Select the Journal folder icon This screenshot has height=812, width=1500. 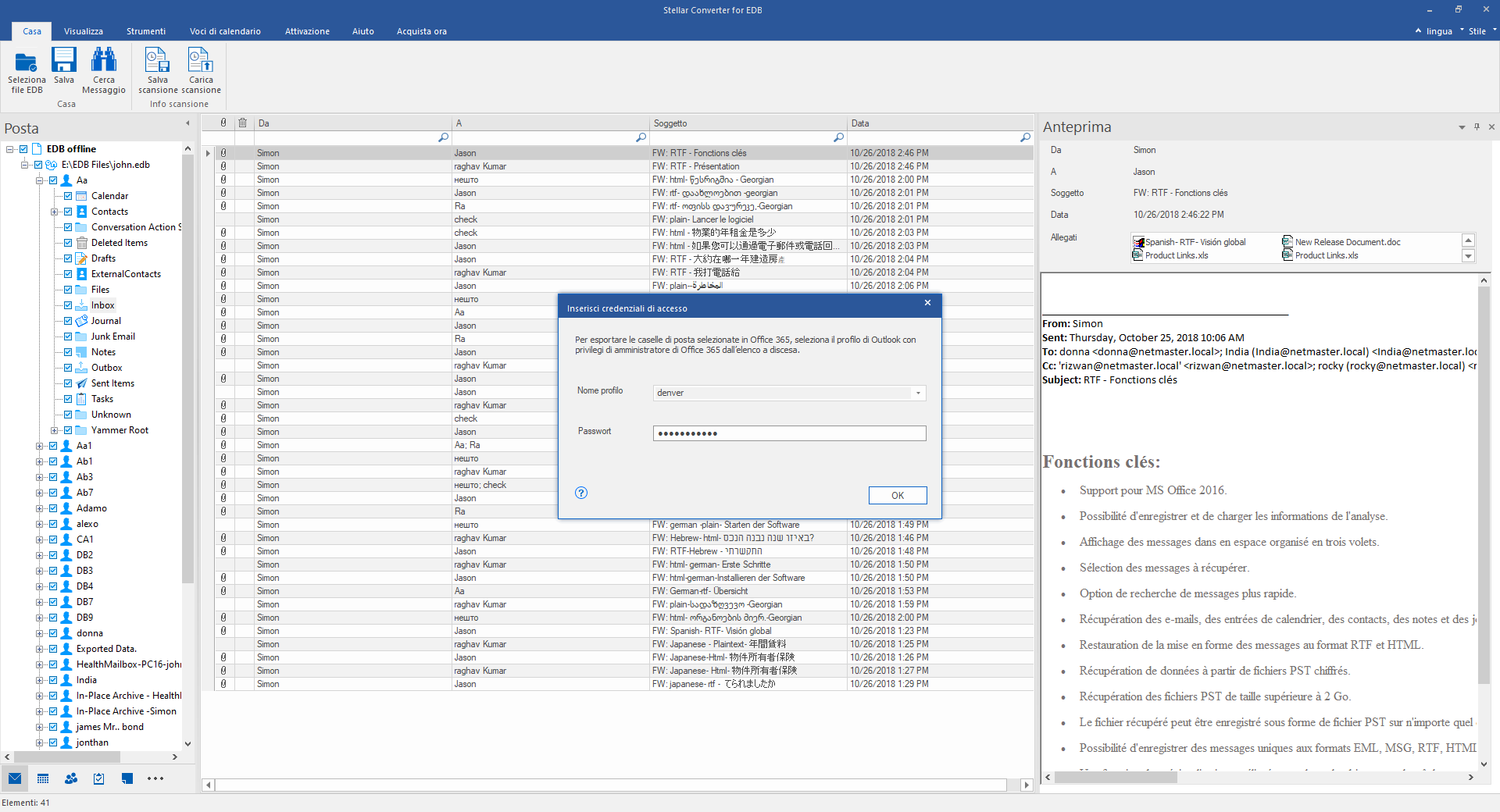click(x=81, y=321)
